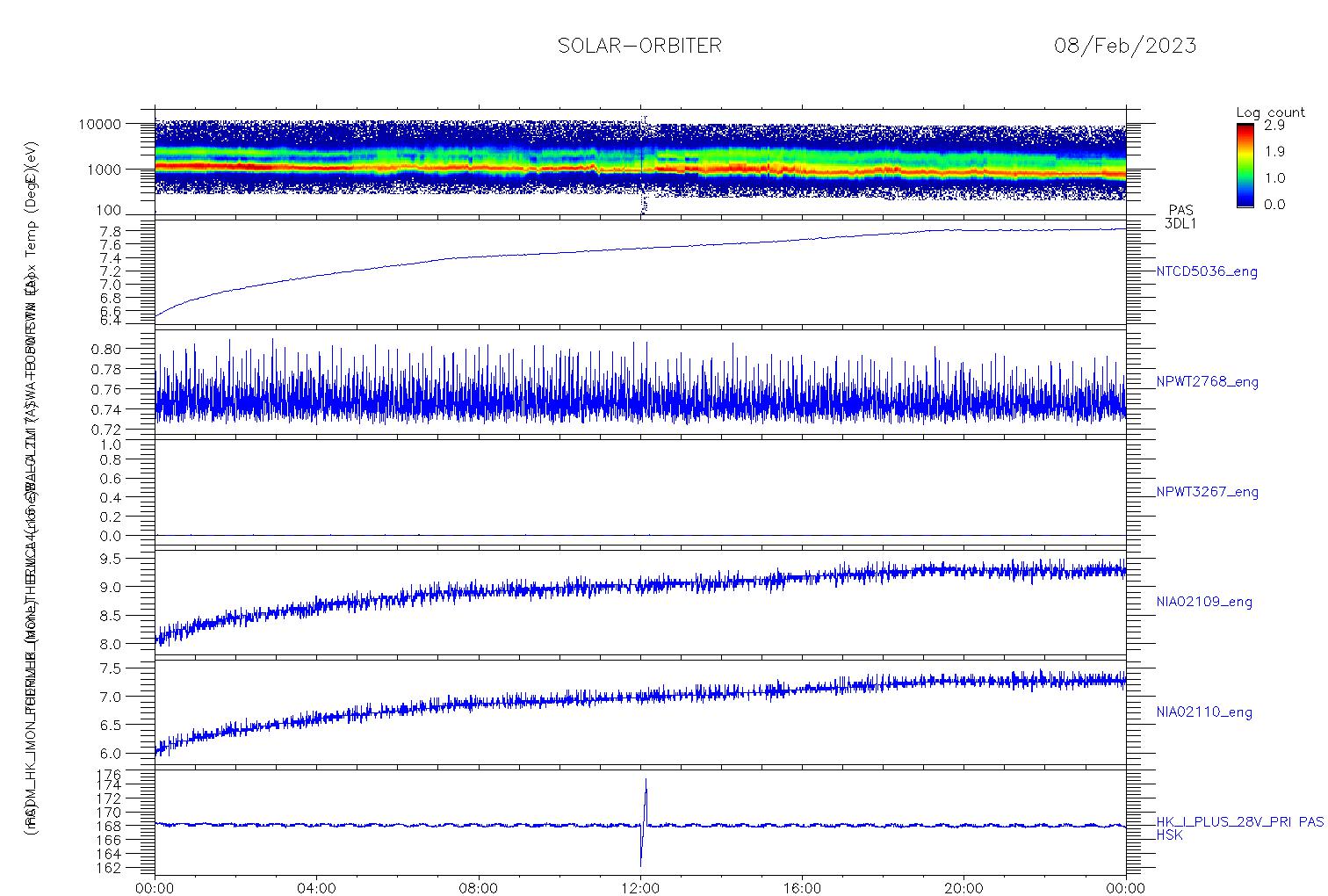Click the 7.5 axis label in NIA02110 panel
This screenshot has width=1328, height=896.
[x=112, y=668]
